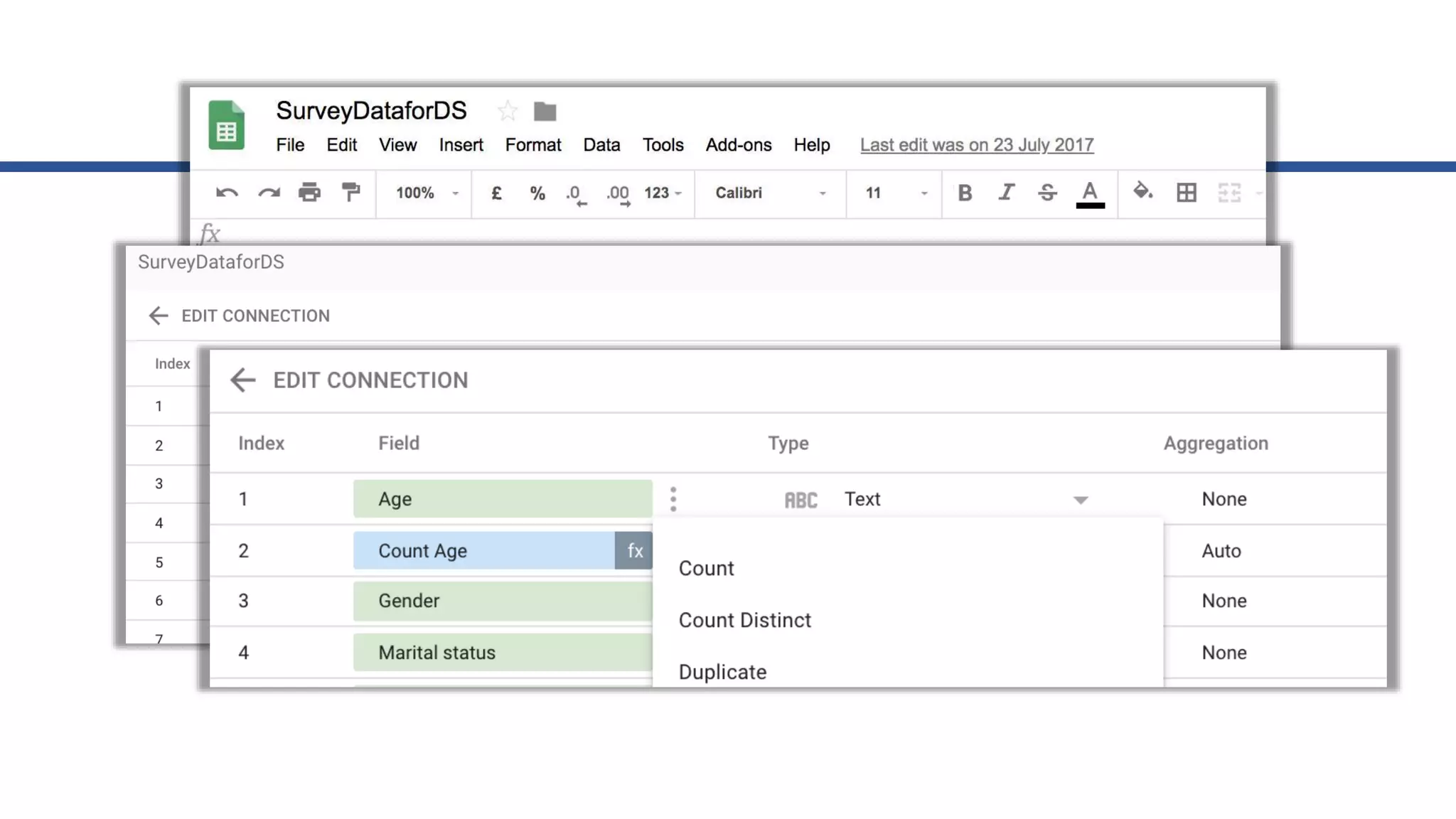Click the last edit on 23 July link
The height and width of the screenshot is (819, 1456).
[976, 145]
